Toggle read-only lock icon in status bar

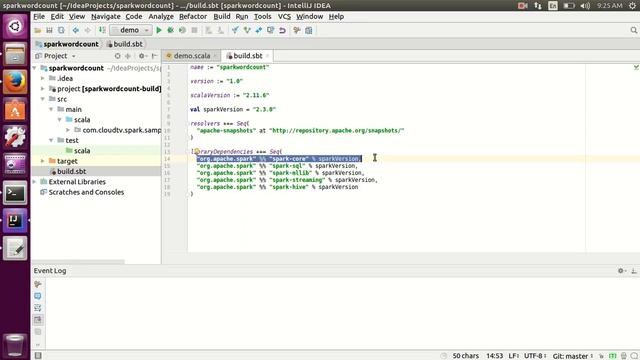(601, 356)
